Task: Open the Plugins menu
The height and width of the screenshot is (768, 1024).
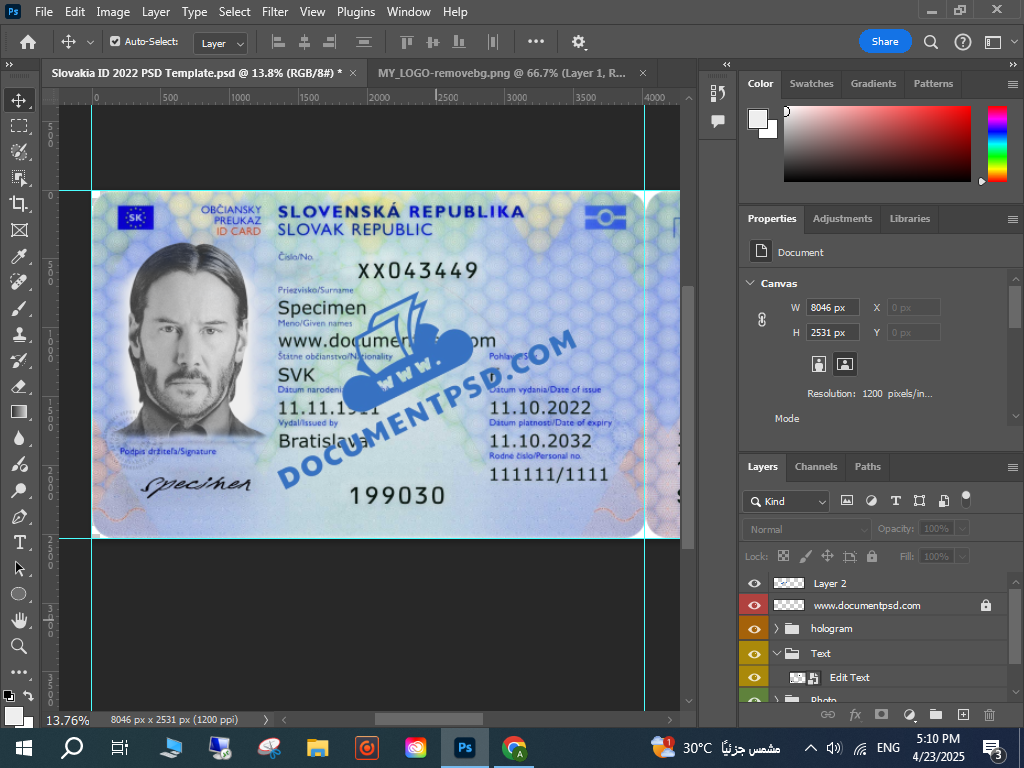Action: [356, 12]
